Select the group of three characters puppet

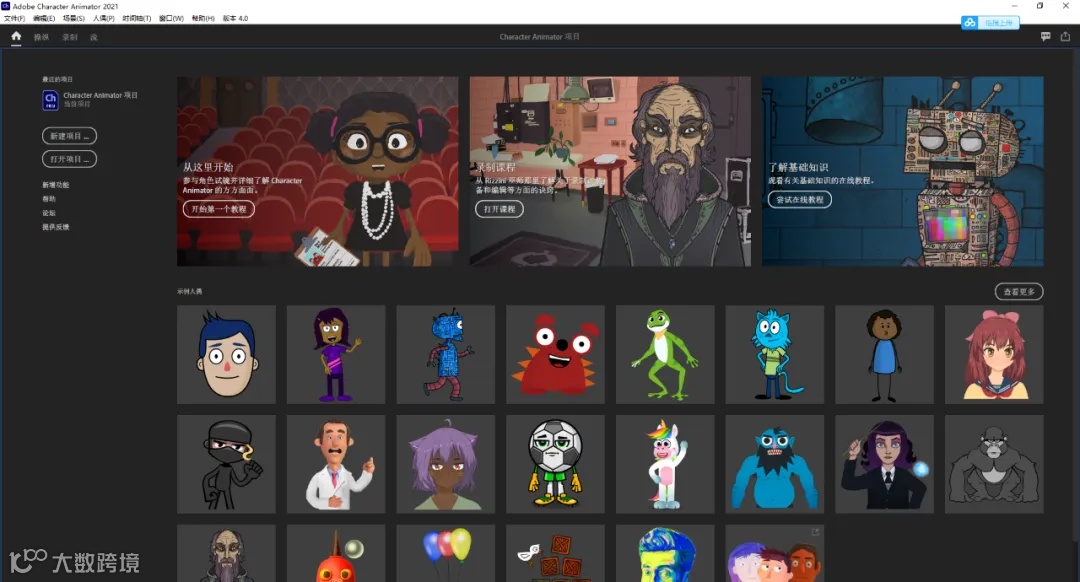point(775,553)
